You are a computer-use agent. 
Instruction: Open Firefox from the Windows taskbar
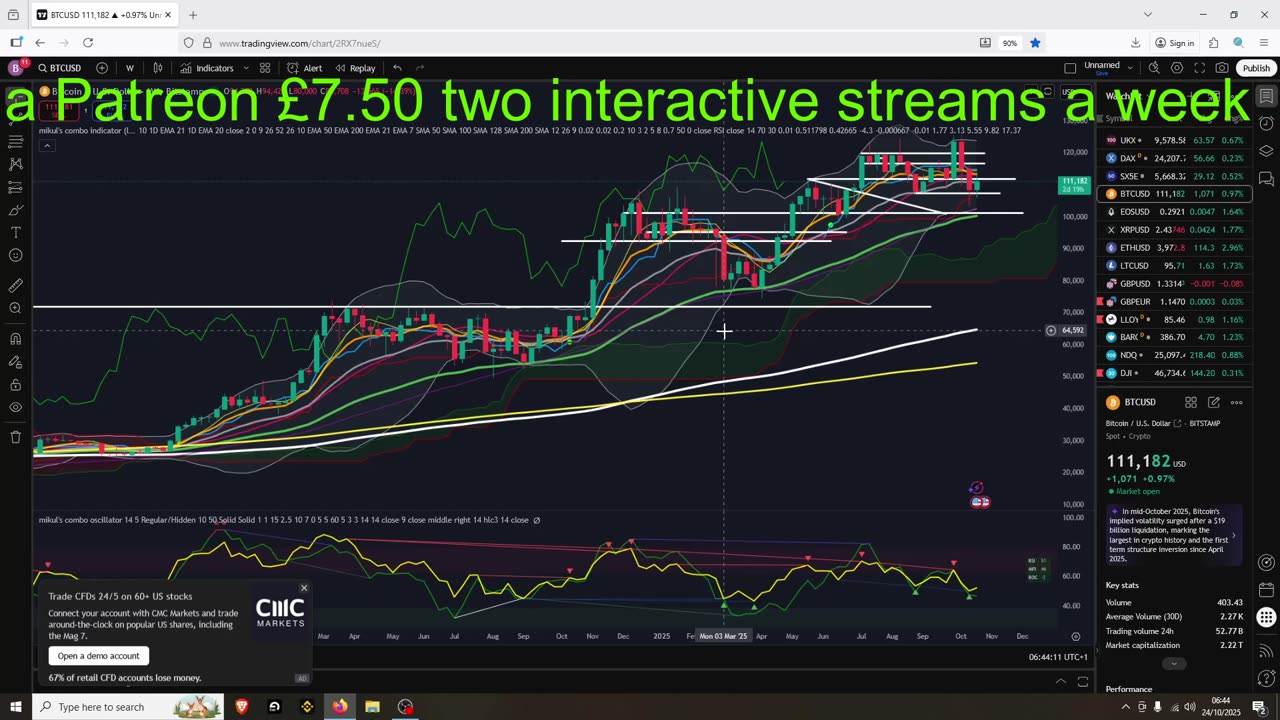tap(340, 707)
